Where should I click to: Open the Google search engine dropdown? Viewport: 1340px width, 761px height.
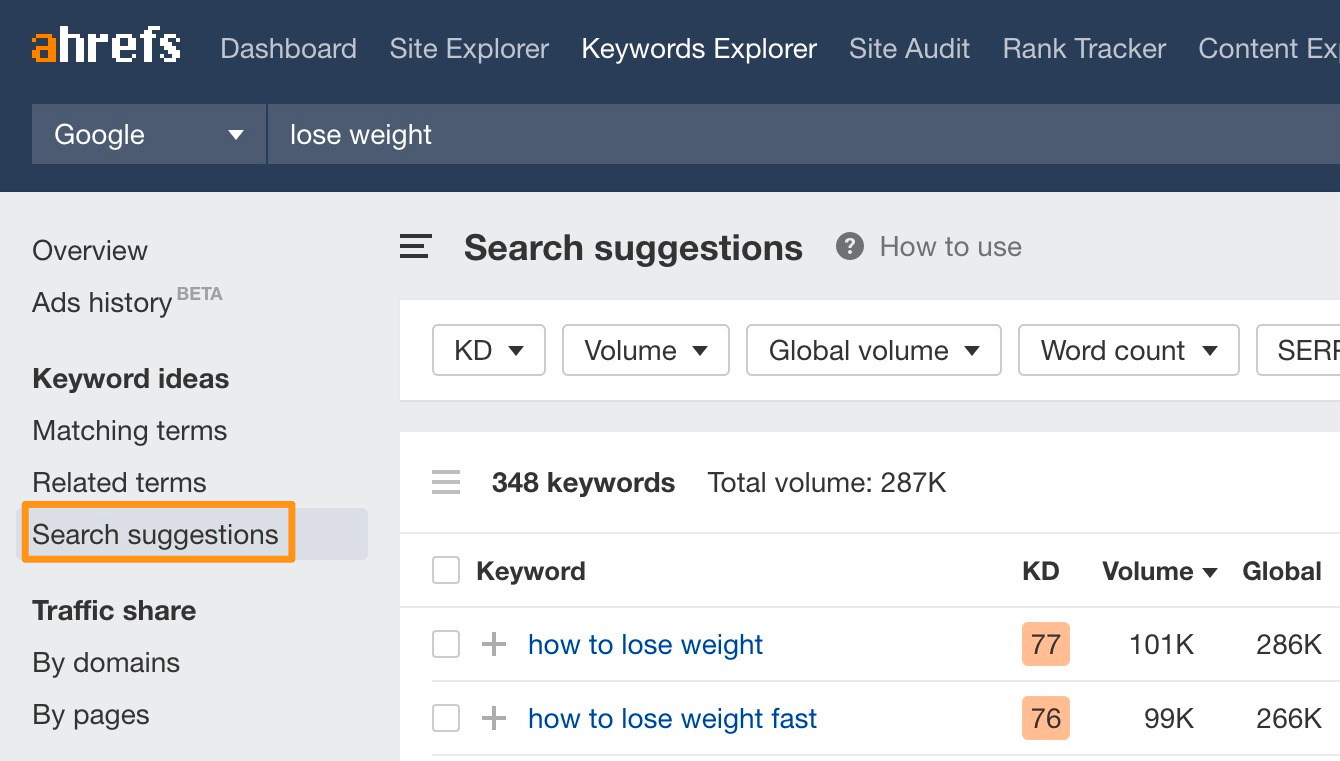[149, 135]
